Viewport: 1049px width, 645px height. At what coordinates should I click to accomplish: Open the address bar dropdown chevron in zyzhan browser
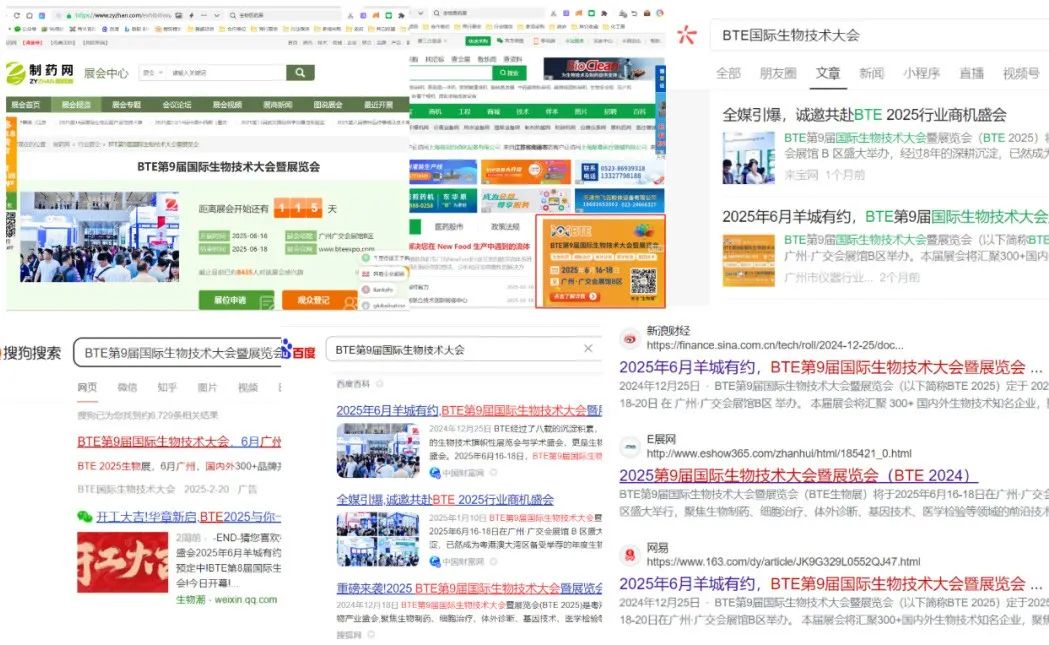217,15
